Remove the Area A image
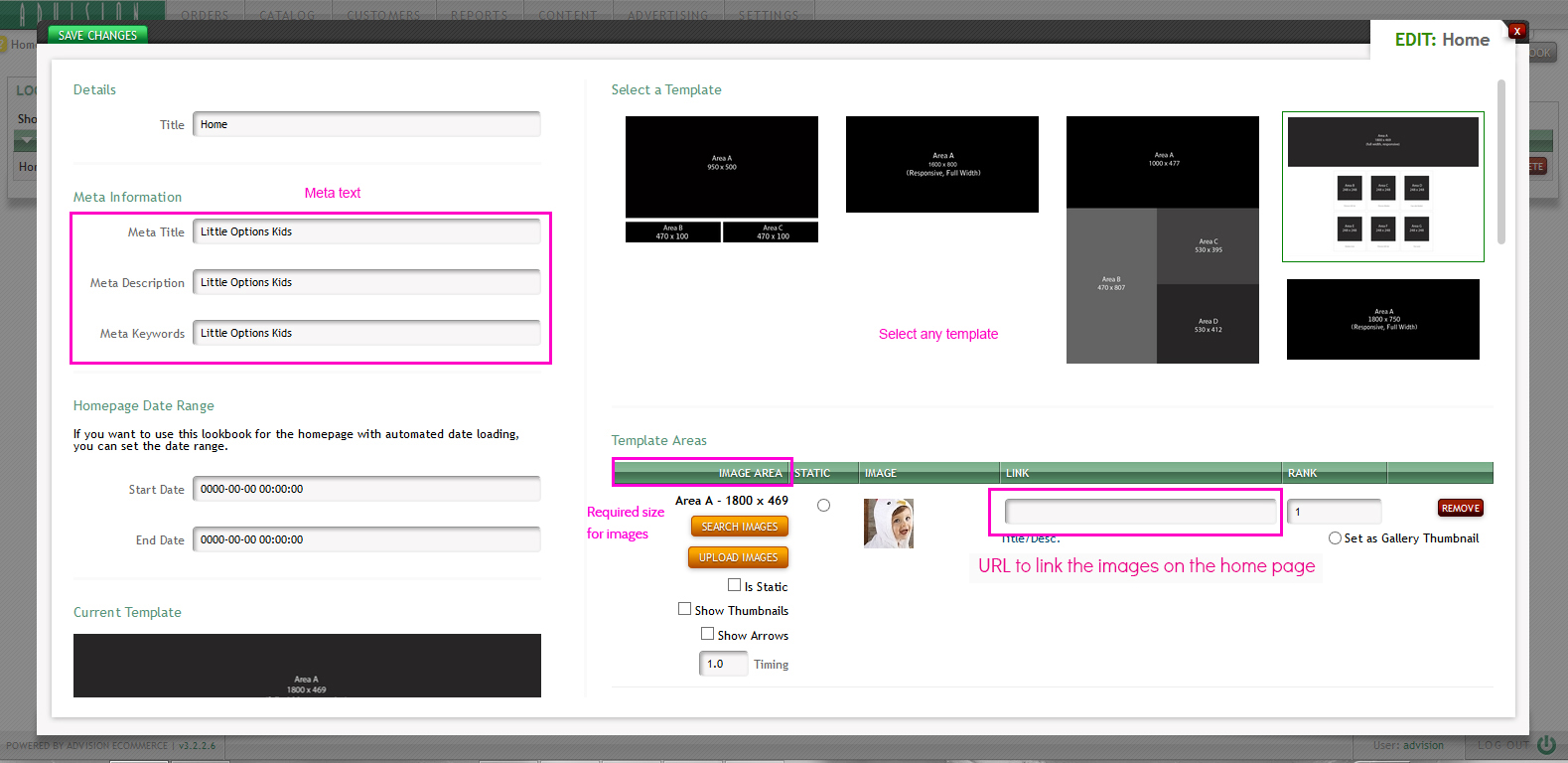 (1460, 508)
